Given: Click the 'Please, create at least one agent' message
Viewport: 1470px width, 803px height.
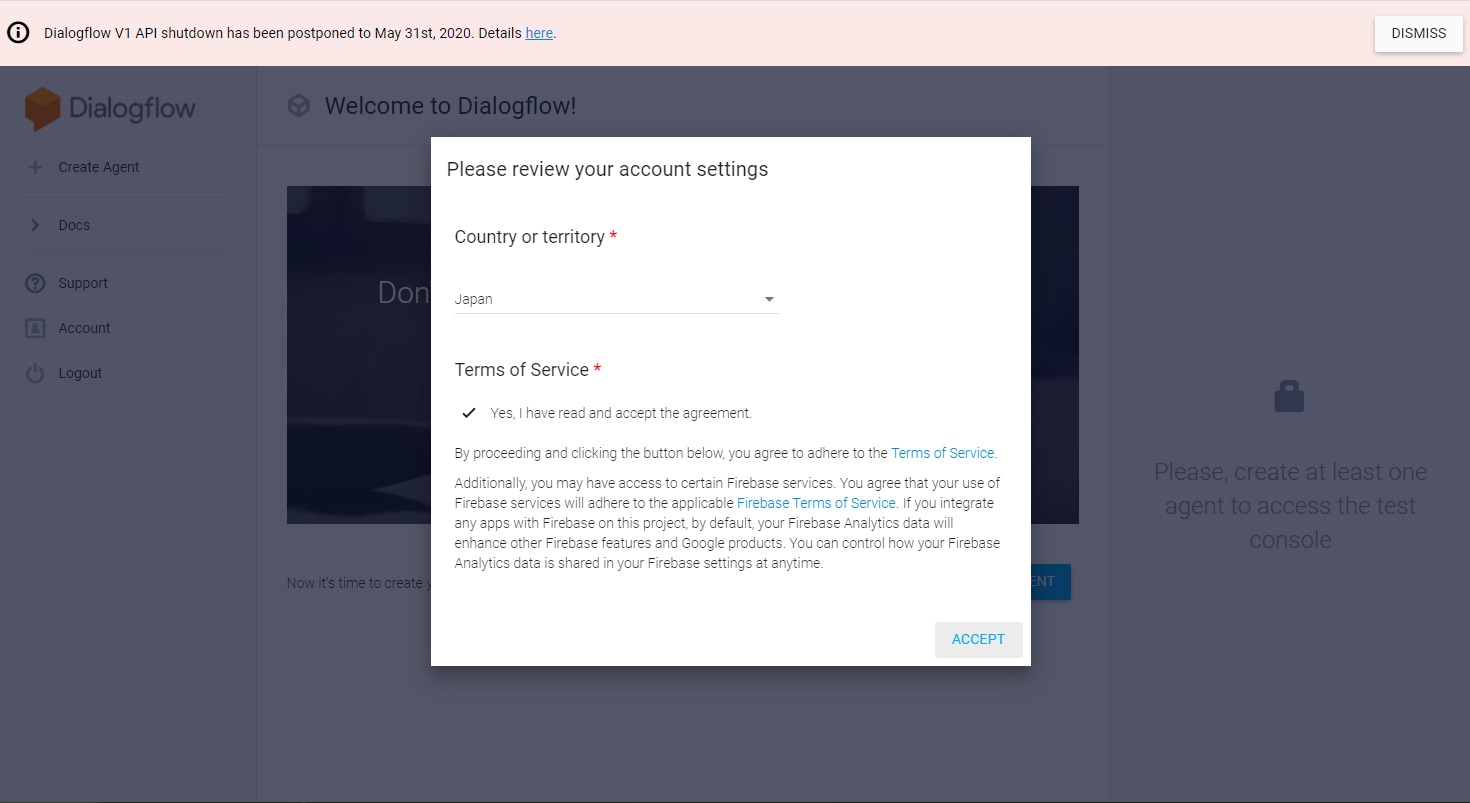Looking at the screenshot, I should point(1290,506).
